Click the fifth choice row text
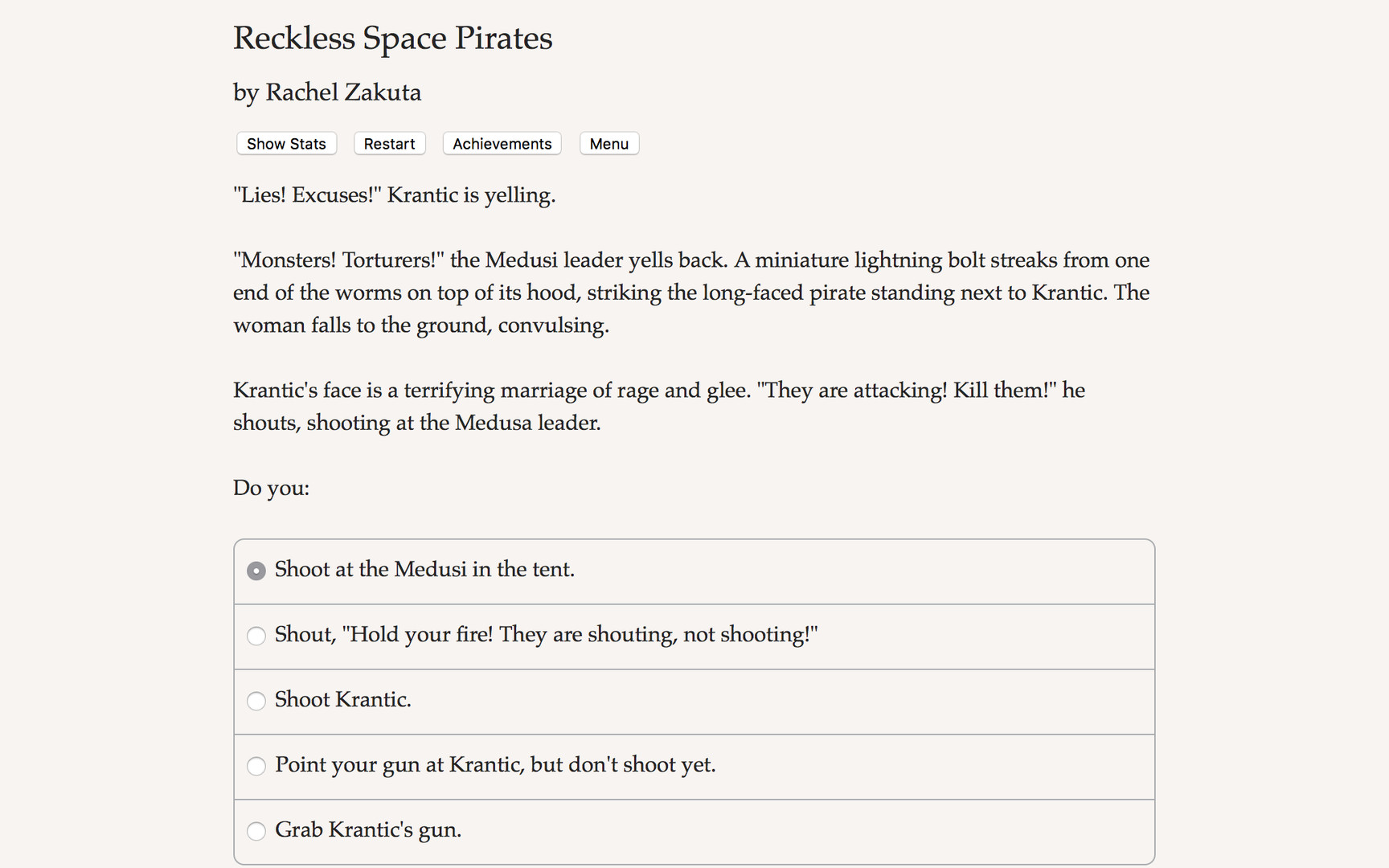Screen dimensions: 1389x868 click(367, 830)
